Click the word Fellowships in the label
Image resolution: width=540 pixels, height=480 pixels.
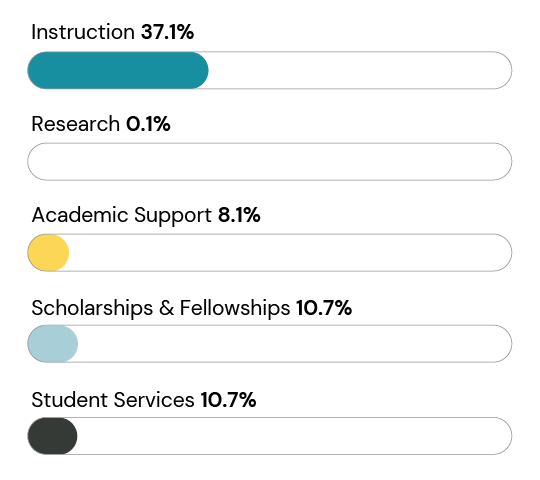tap(235, 307)
